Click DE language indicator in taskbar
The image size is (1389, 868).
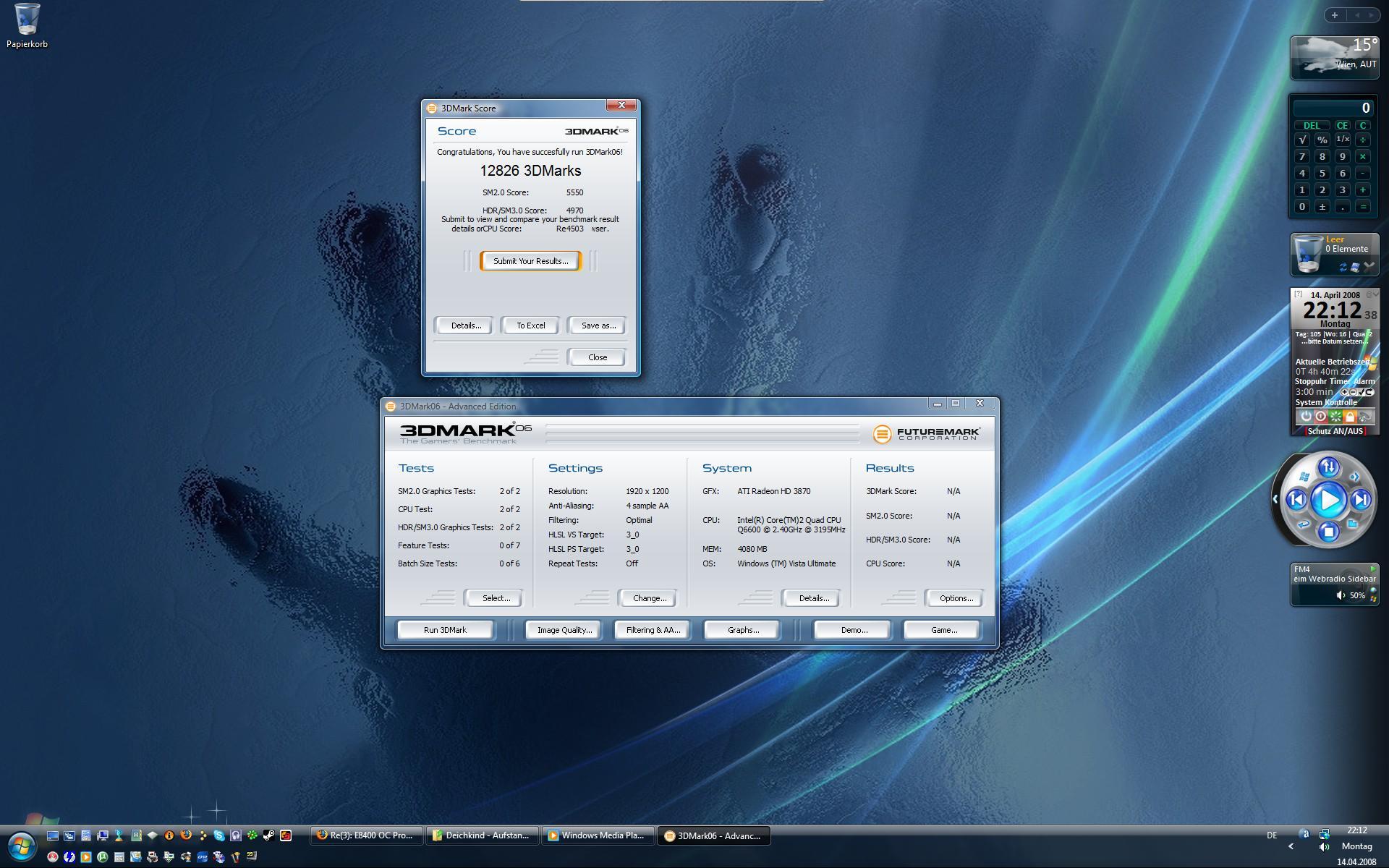pyautogui.click(x=1272, y=835)
